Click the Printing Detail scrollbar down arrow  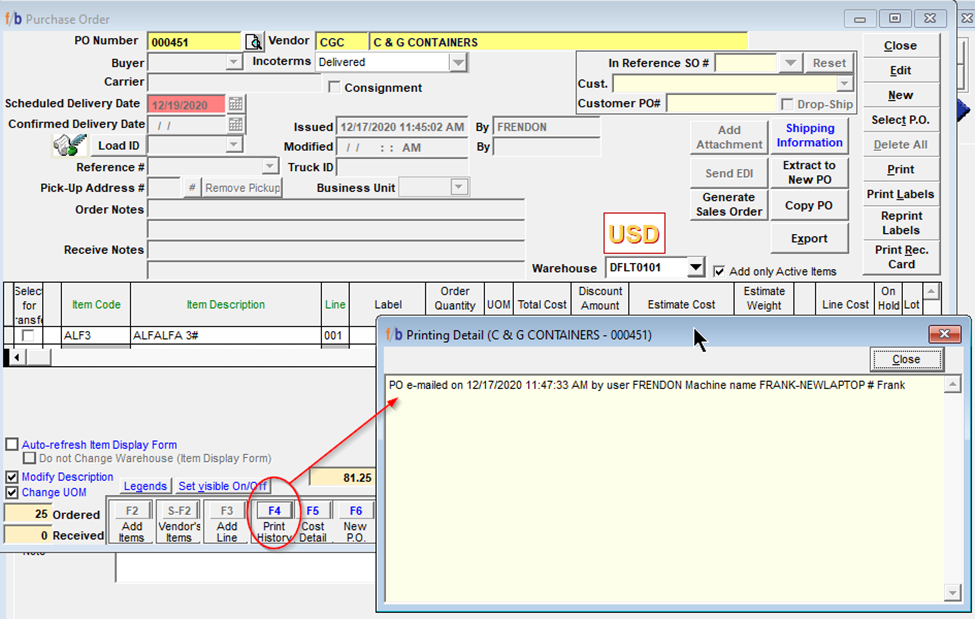coord(952,593)
